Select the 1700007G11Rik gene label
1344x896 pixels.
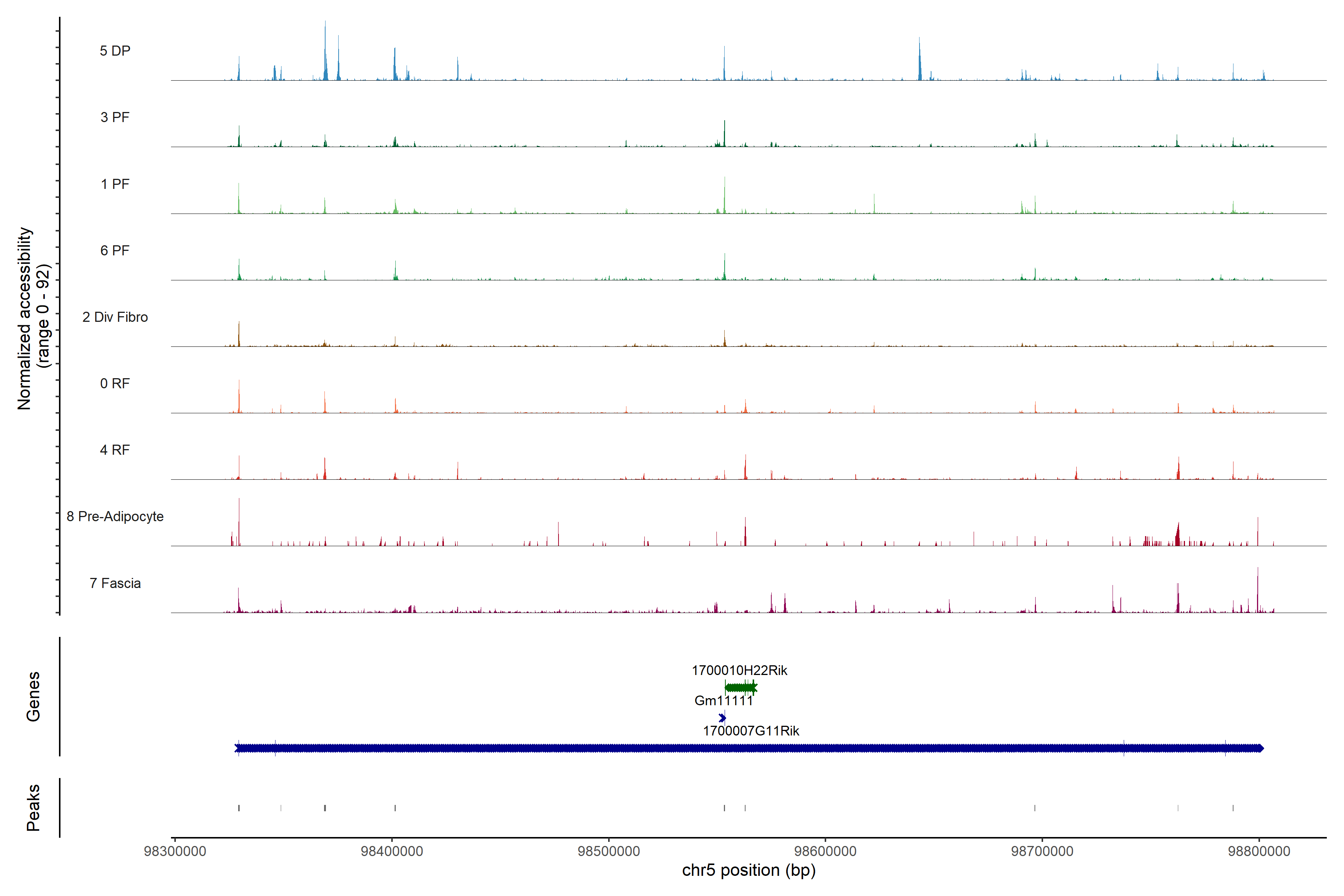(x=751, y=731)
